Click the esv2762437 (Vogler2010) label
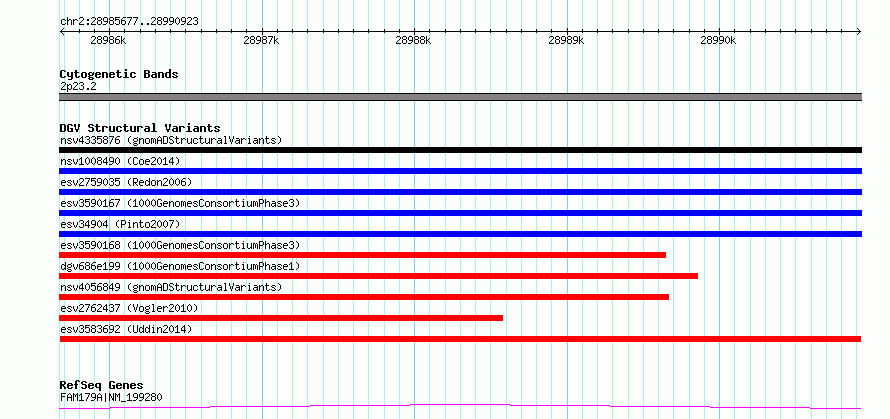Viewport: 890px width, 419px height. tap(129, 308)
